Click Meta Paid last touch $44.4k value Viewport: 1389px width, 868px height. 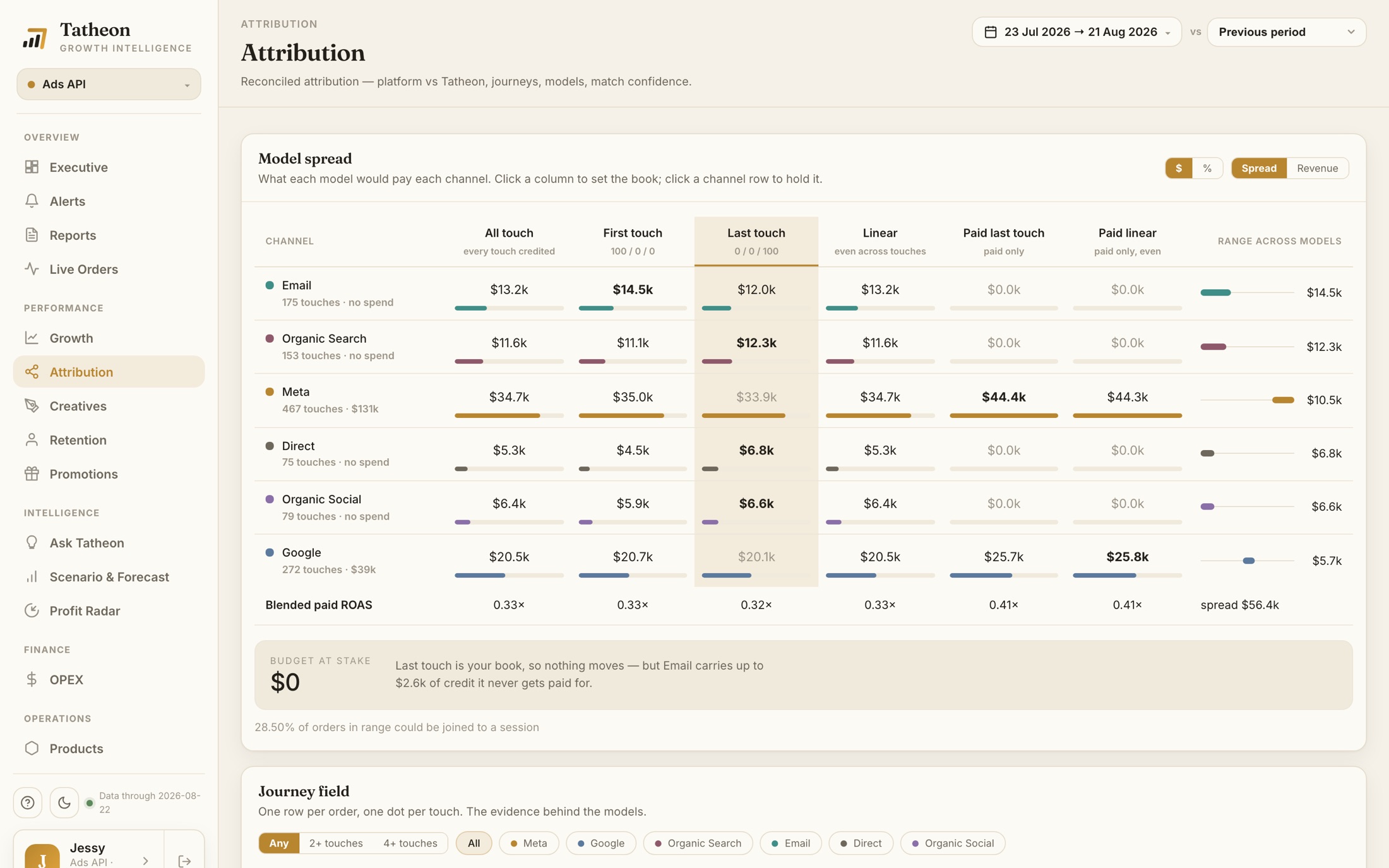point(1003,397)
